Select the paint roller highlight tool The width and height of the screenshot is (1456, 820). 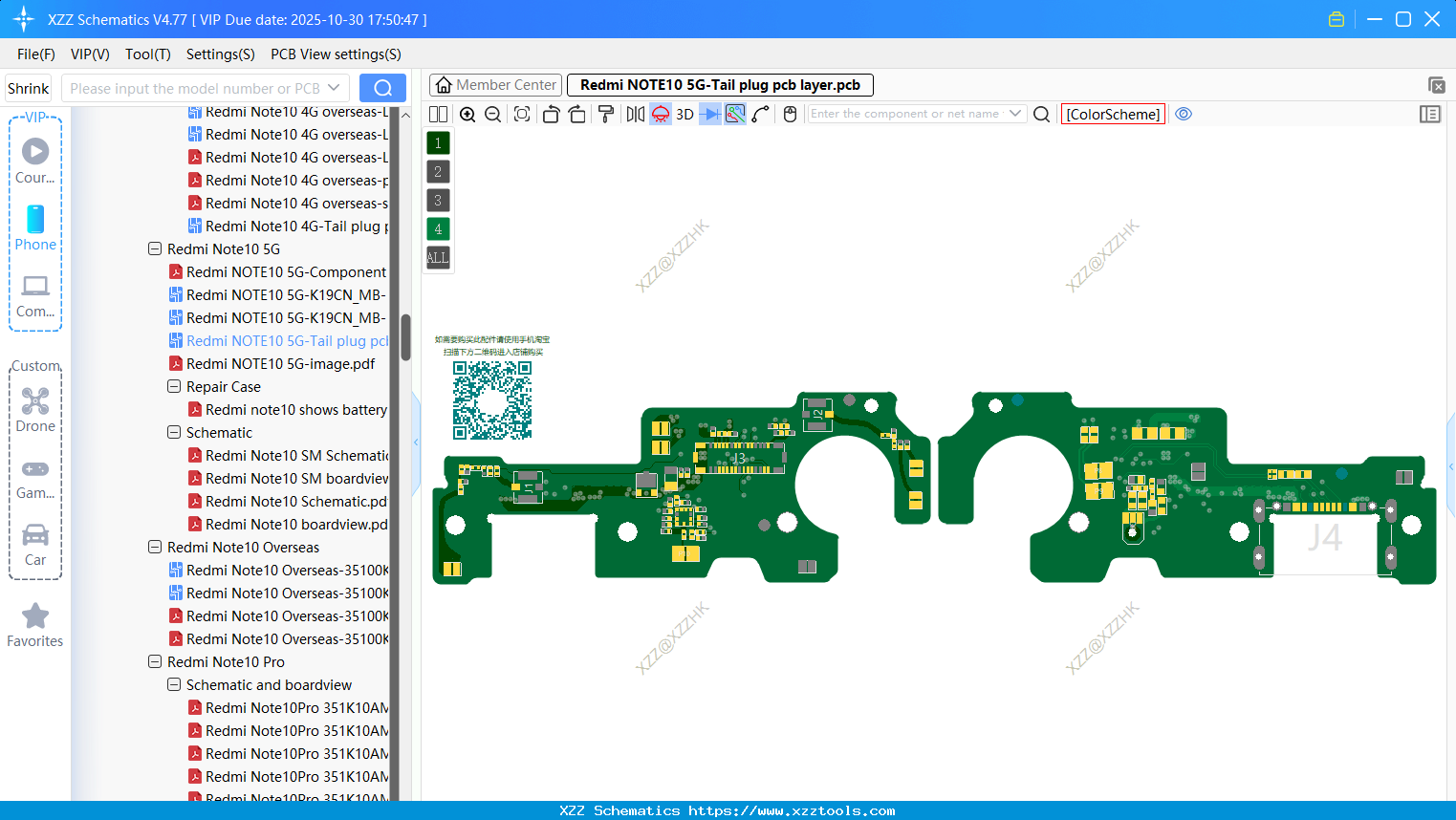tap(606, 115)
